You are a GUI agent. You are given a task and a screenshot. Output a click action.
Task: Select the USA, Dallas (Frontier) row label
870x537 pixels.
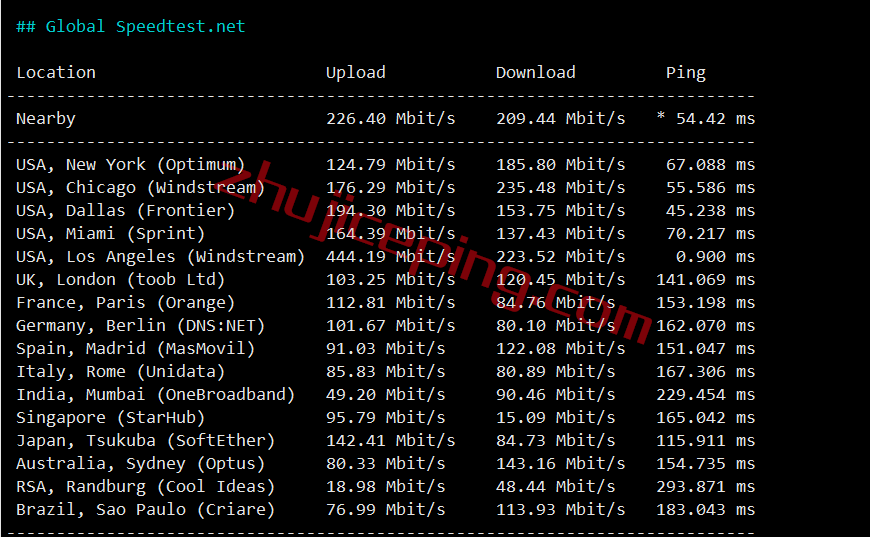125,210
